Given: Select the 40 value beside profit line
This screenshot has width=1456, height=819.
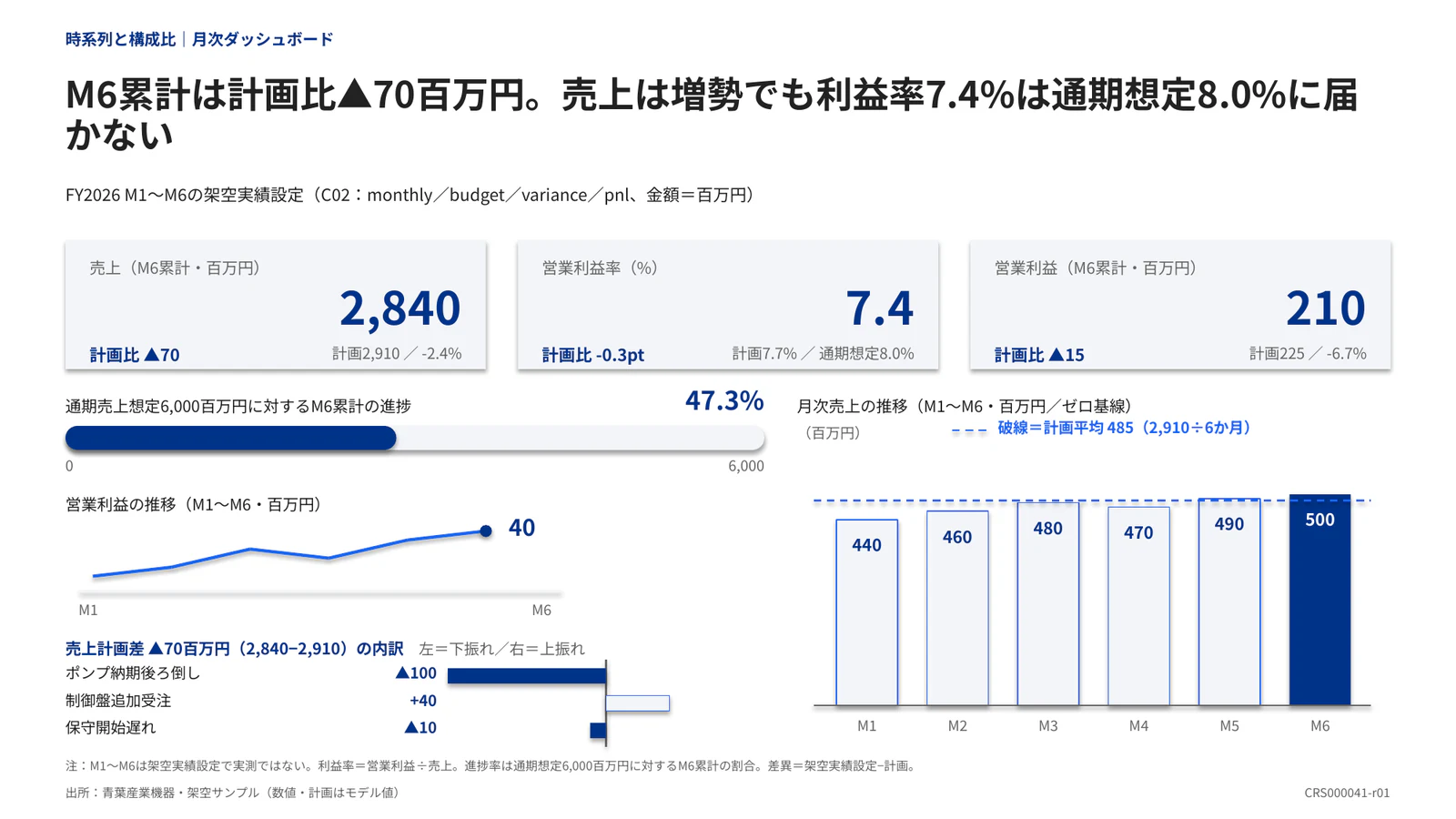Looking at the screenshot, I should click(x=521, y=528).
